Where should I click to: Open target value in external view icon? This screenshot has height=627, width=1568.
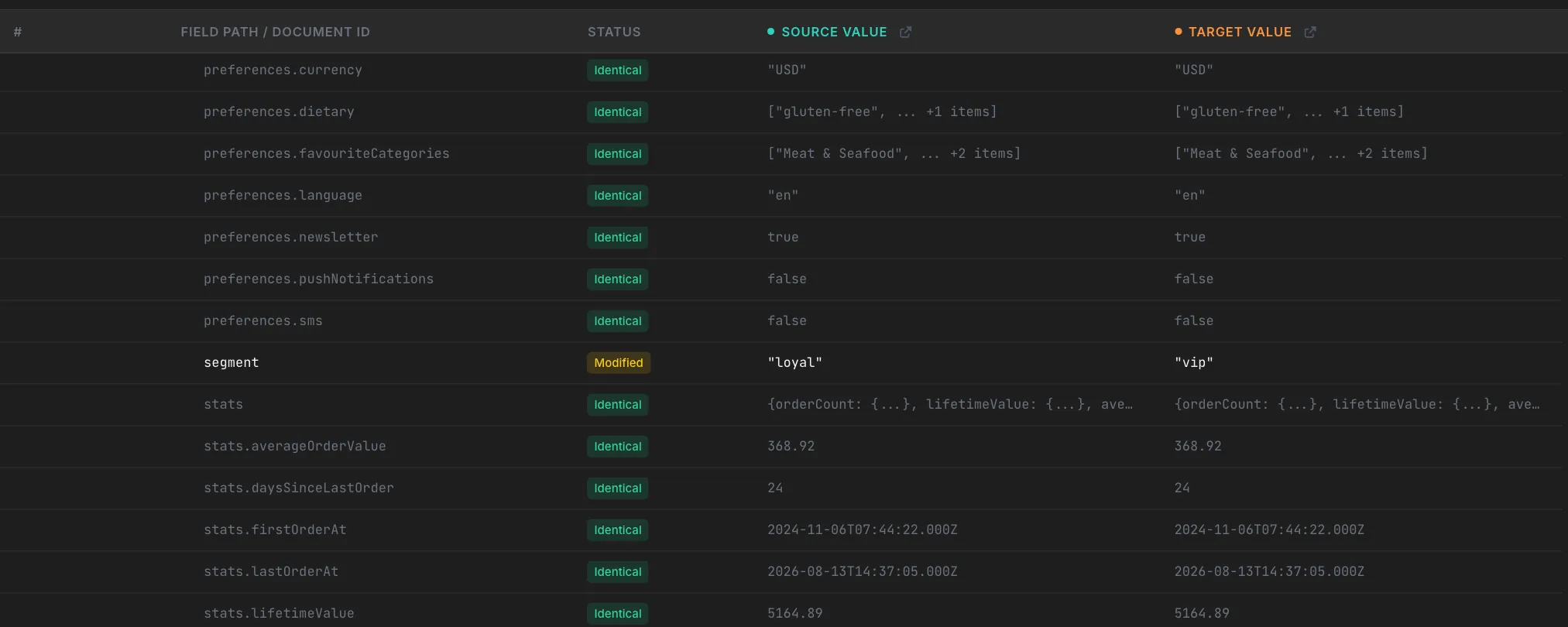(x=1310, y=32)
